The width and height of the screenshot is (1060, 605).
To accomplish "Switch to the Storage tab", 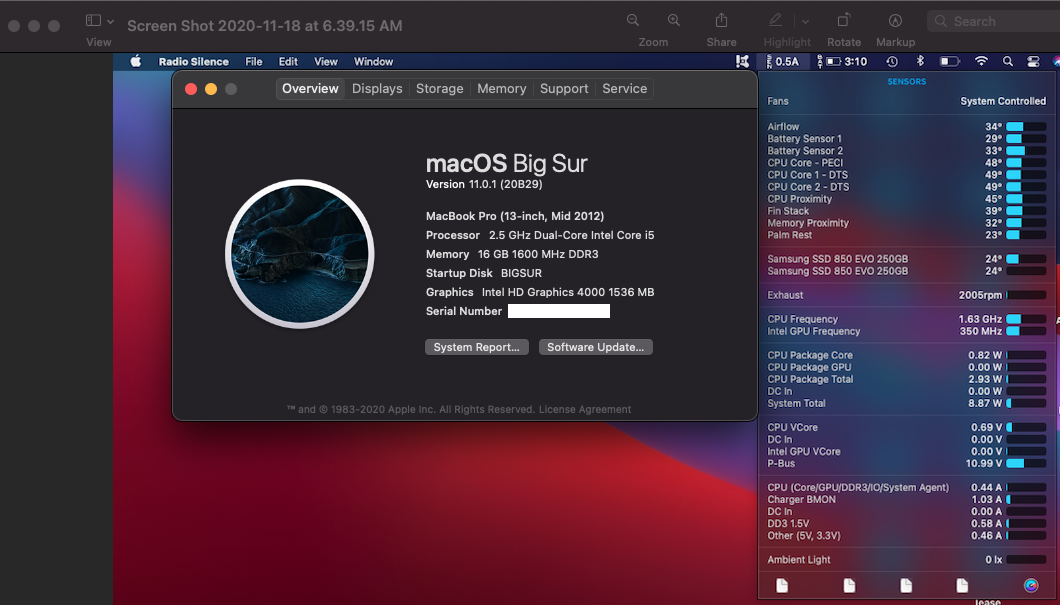I will (x=439, y=89).
